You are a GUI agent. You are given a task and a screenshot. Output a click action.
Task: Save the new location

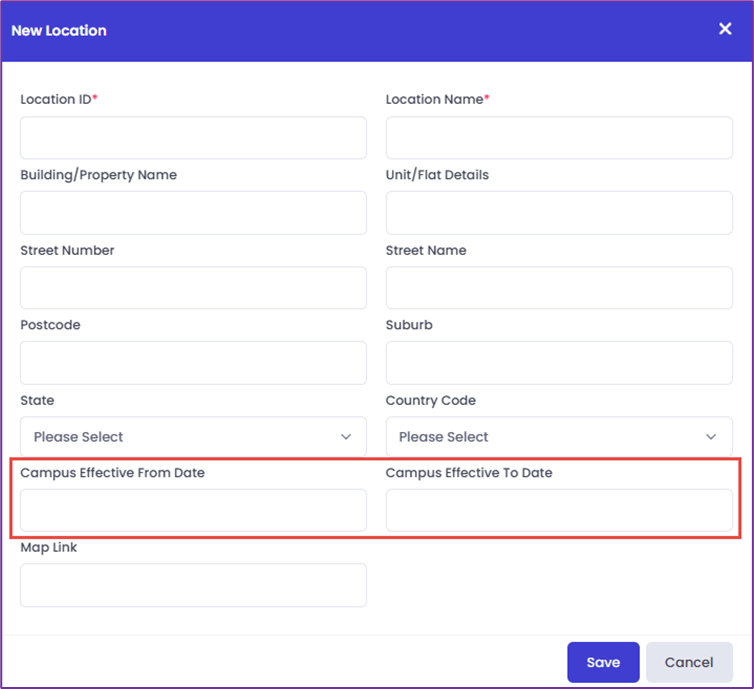coord(603,662)
